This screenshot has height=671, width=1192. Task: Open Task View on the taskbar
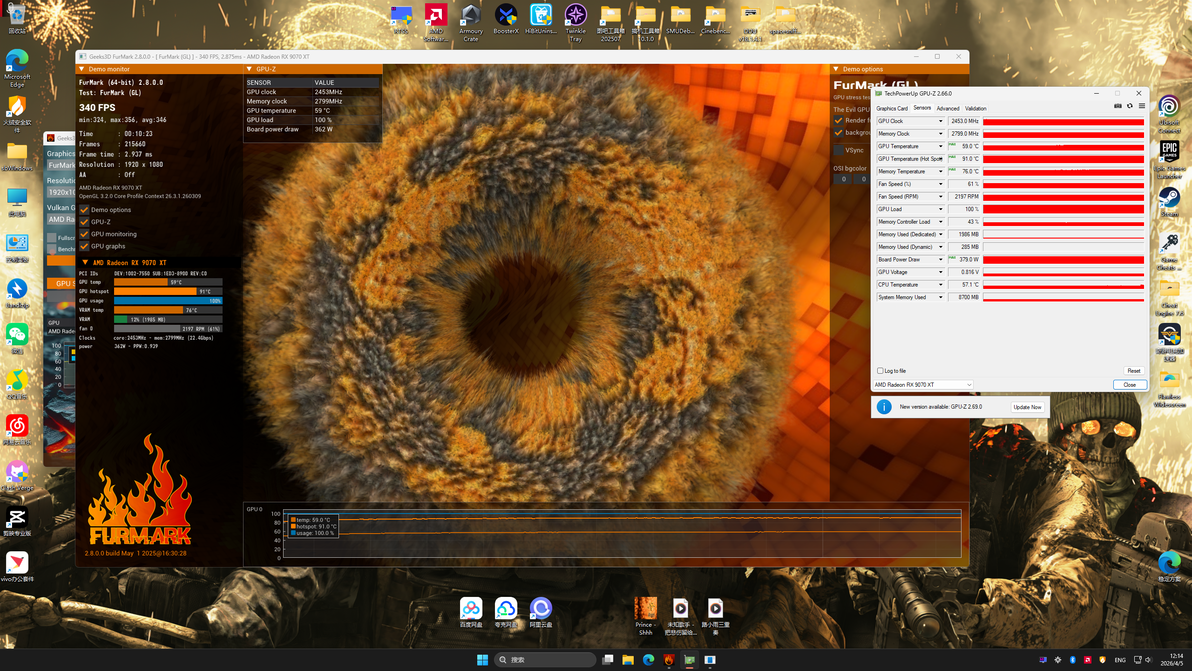click(607, 660)
